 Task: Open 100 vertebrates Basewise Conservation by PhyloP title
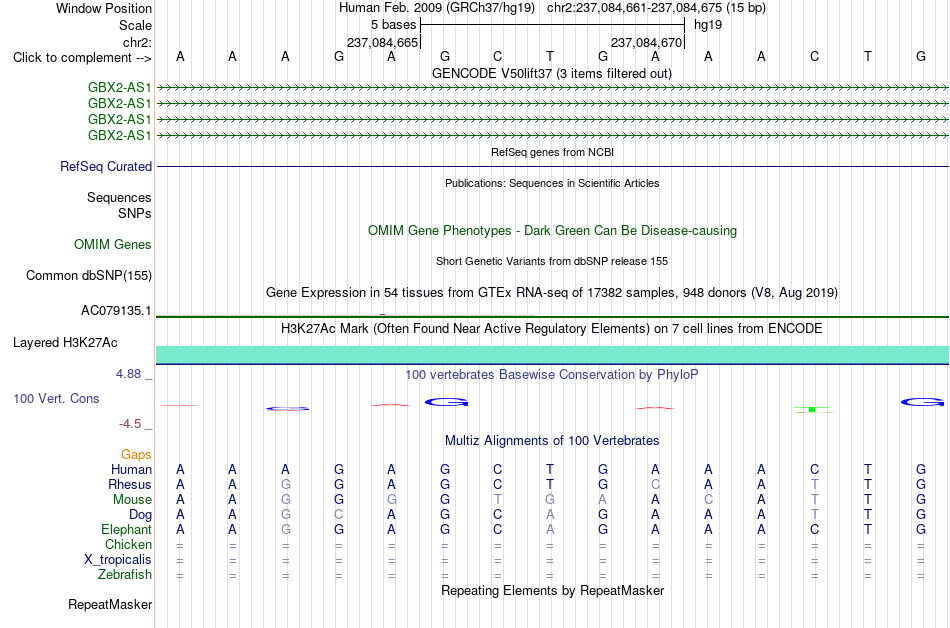tap(552, 375)
